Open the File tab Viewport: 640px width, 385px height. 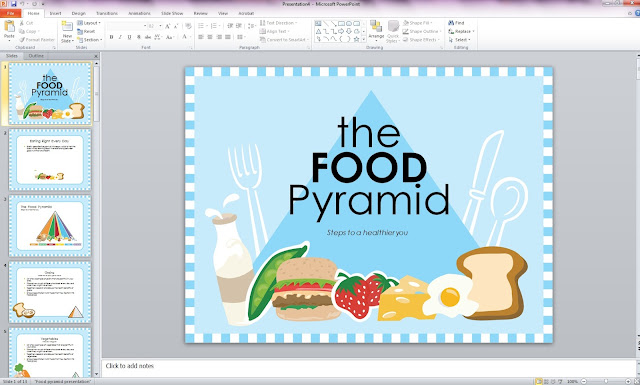11,13
